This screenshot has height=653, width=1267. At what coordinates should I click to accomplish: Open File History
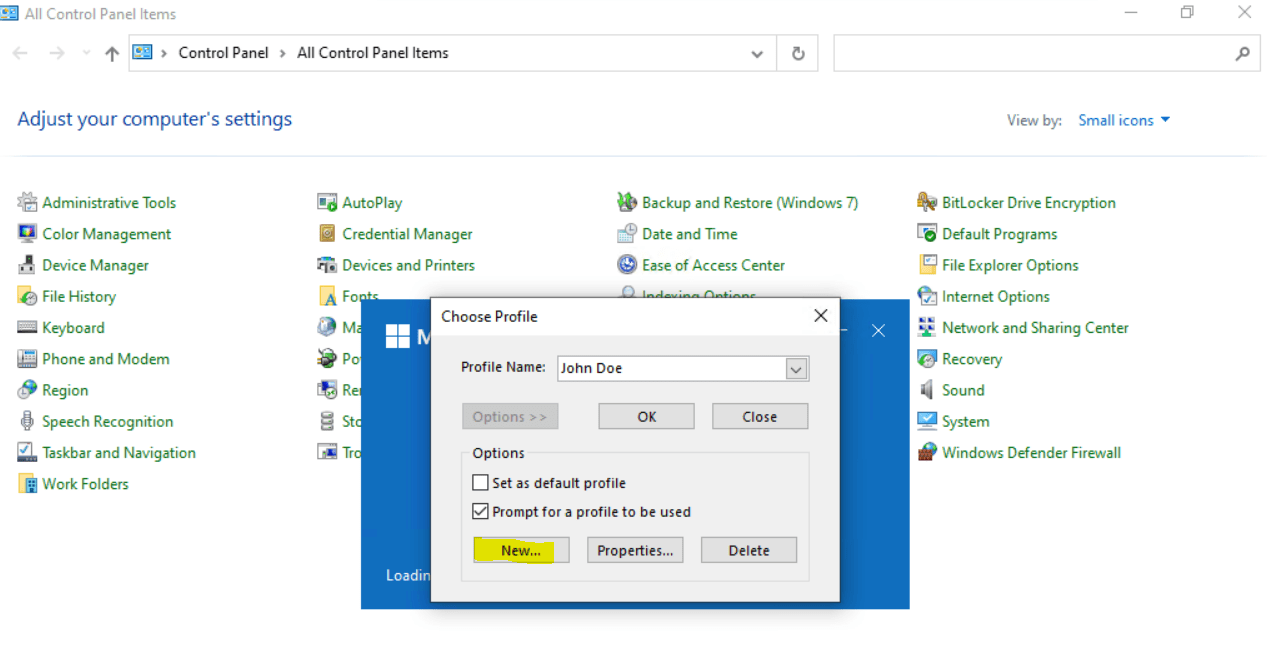point(77,296)
